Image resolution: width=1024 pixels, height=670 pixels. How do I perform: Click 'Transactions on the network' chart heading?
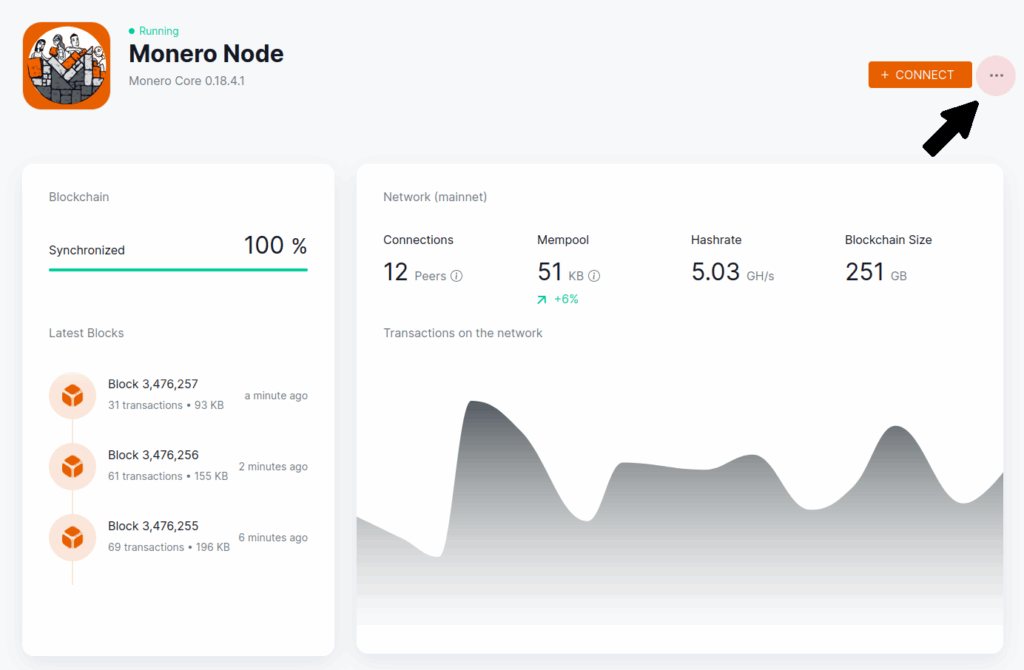[462, 333]
